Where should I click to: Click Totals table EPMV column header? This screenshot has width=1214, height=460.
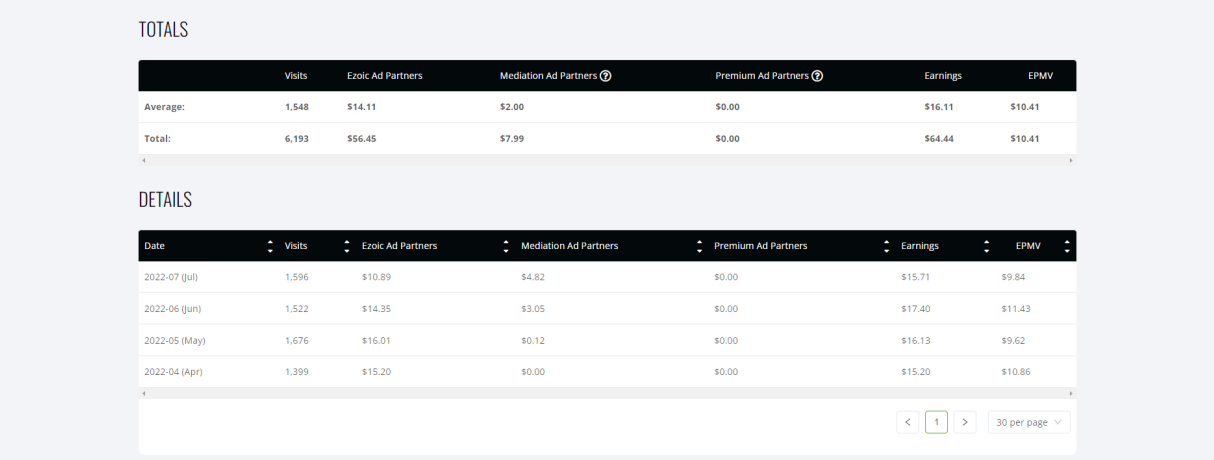pyautogui.click(x=1040, y=76)
